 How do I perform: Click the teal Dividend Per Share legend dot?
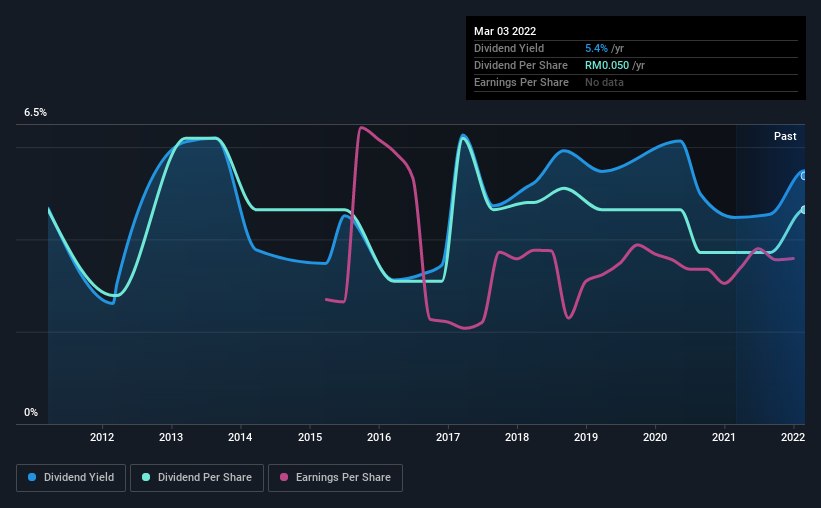click(x=146, y=477)
